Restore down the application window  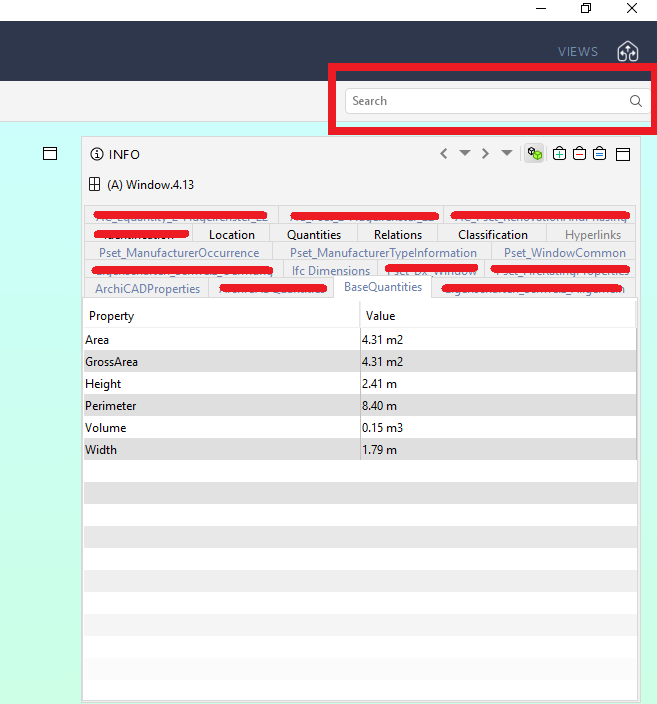click(x=586, y=8)
